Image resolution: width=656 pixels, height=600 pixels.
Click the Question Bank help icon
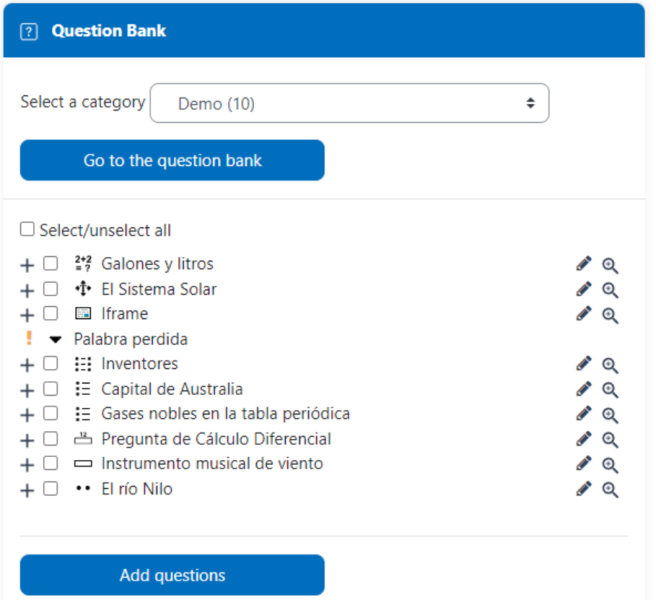[29, 32]
